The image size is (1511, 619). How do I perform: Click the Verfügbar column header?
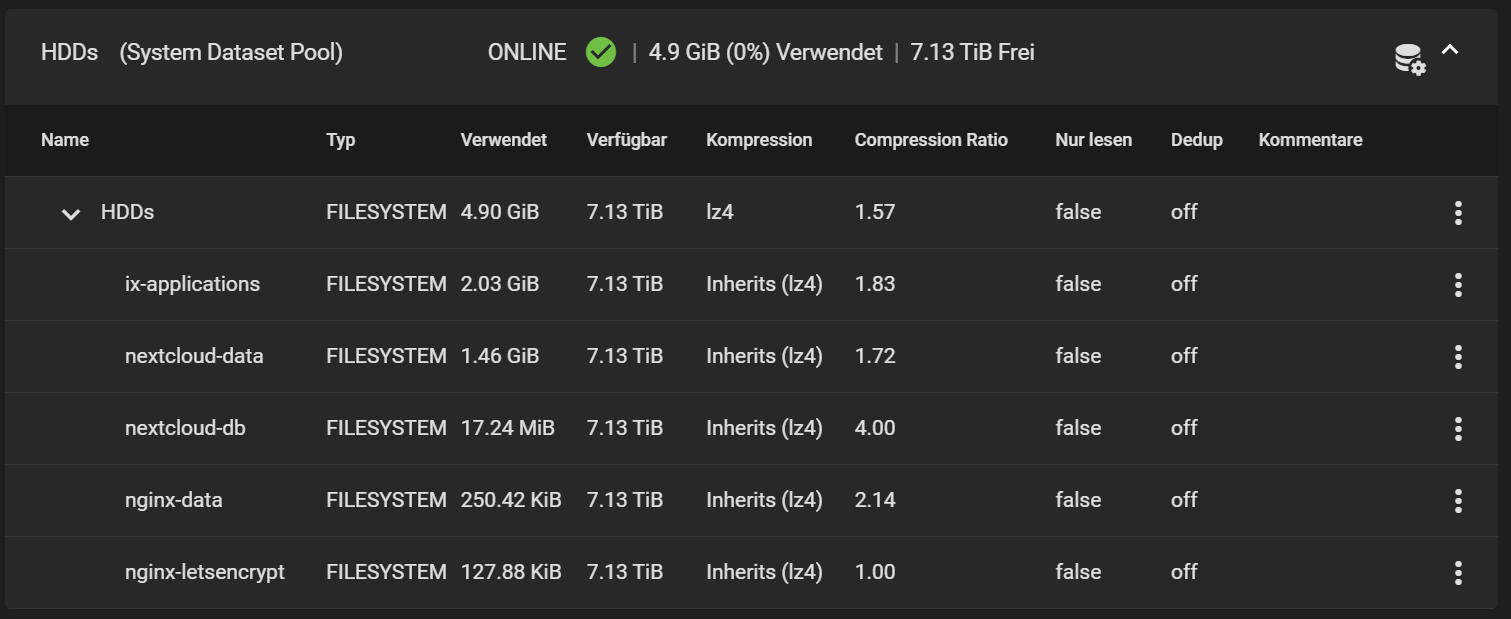point(626,140)
